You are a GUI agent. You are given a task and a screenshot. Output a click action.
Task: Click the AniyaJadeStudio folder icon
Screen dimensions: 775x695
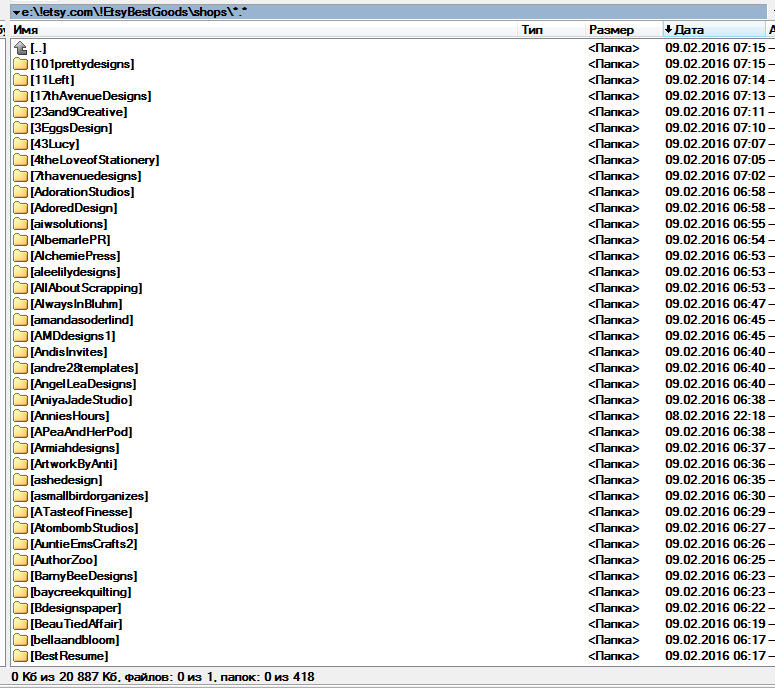[x=20, y=399]
